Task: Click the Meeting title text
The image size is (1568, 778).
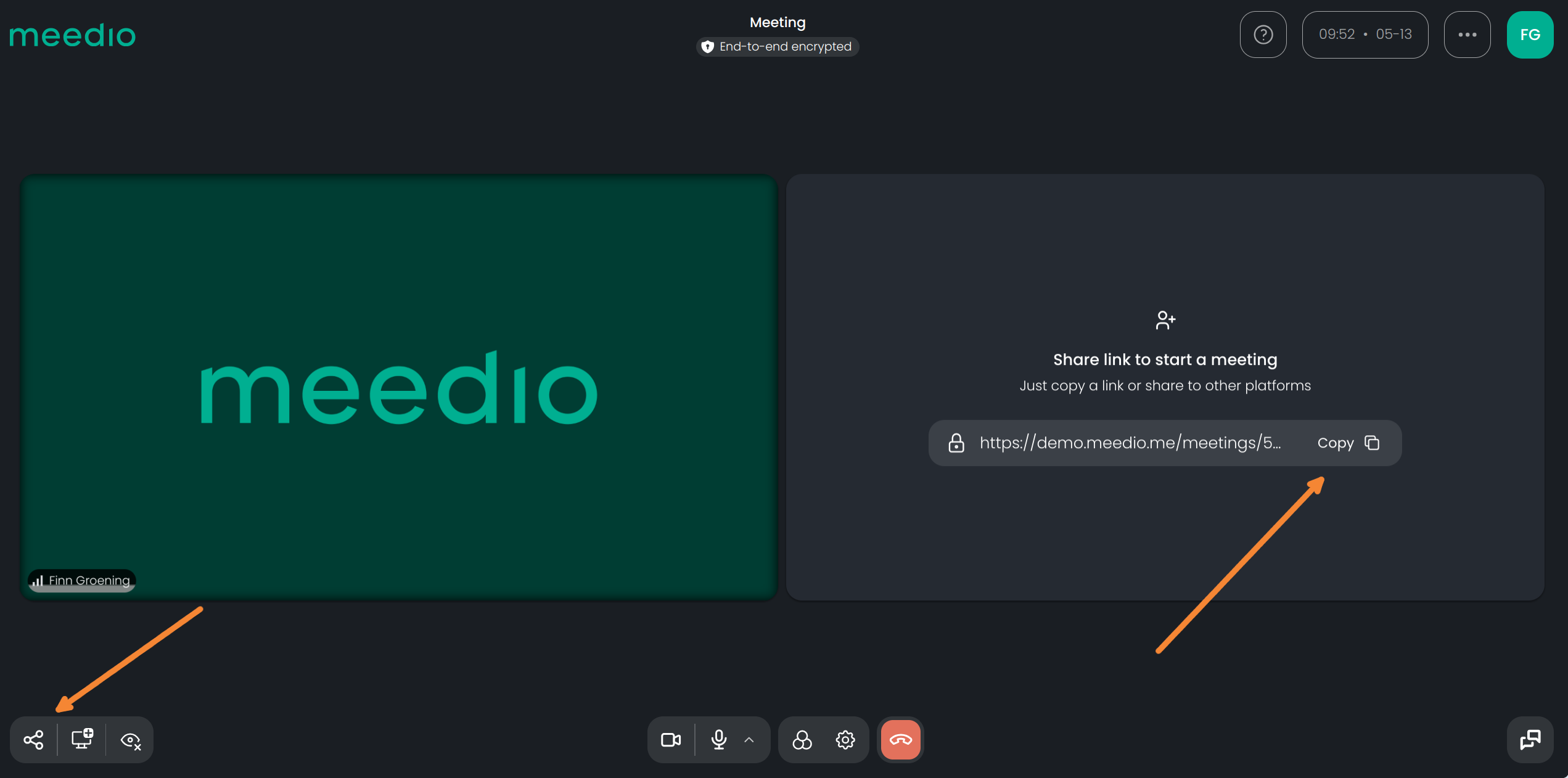Action: (x=778, y=22)
